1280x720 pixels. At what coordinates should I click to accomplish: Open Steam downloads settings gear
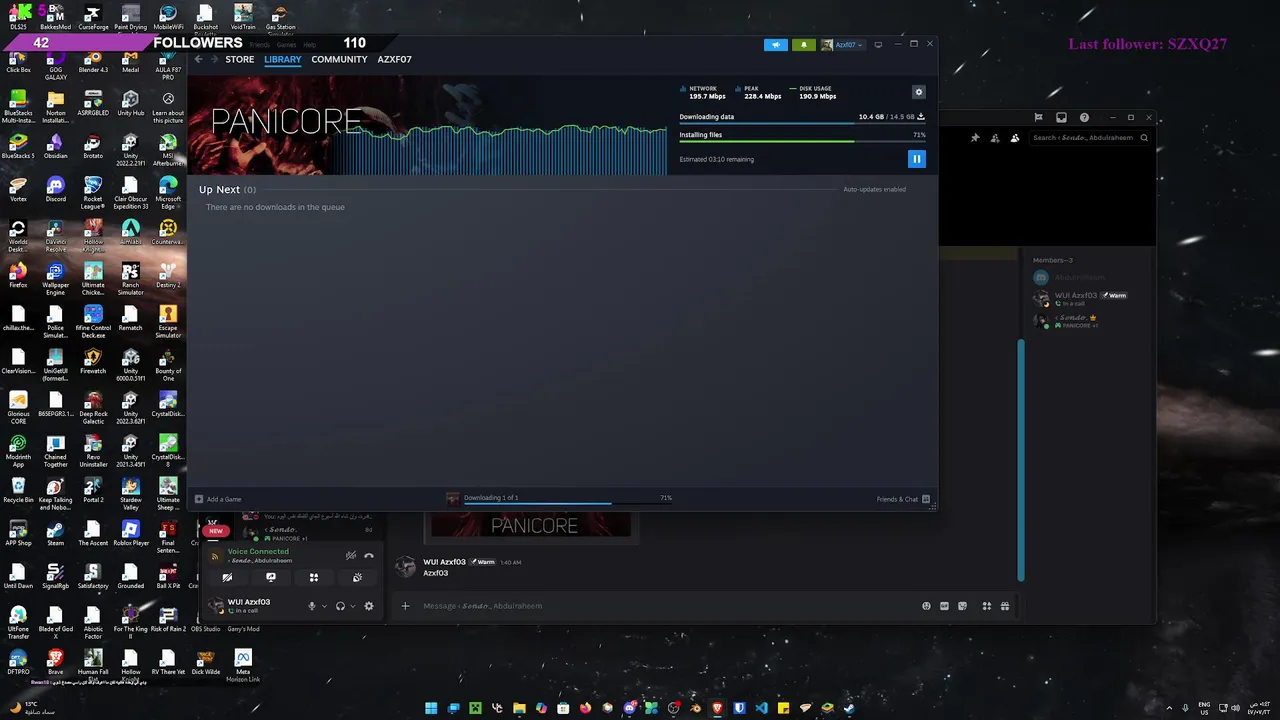pyautogui.click(x=919, y=92)
